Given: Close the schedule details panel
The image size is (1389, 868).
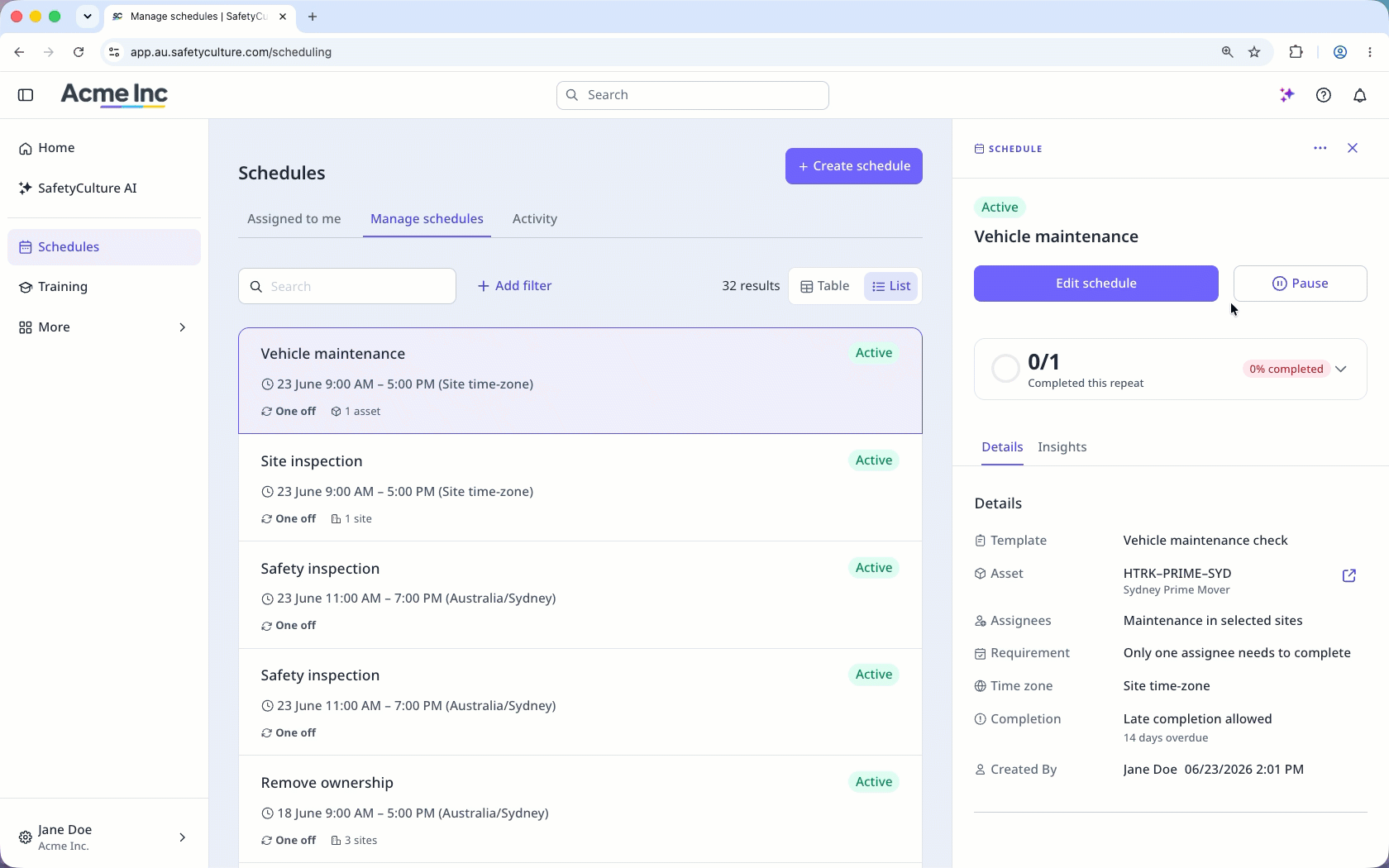Looking at the screenshot, I should coord(1353,148).
